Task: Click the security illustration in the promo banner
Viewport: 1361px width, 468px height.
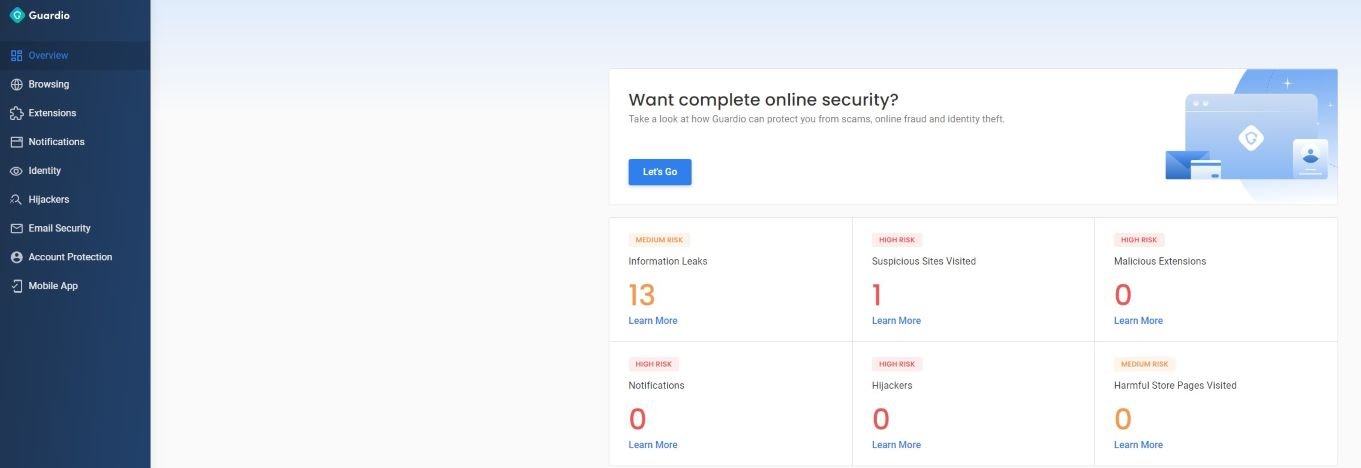Action: 1250,136
